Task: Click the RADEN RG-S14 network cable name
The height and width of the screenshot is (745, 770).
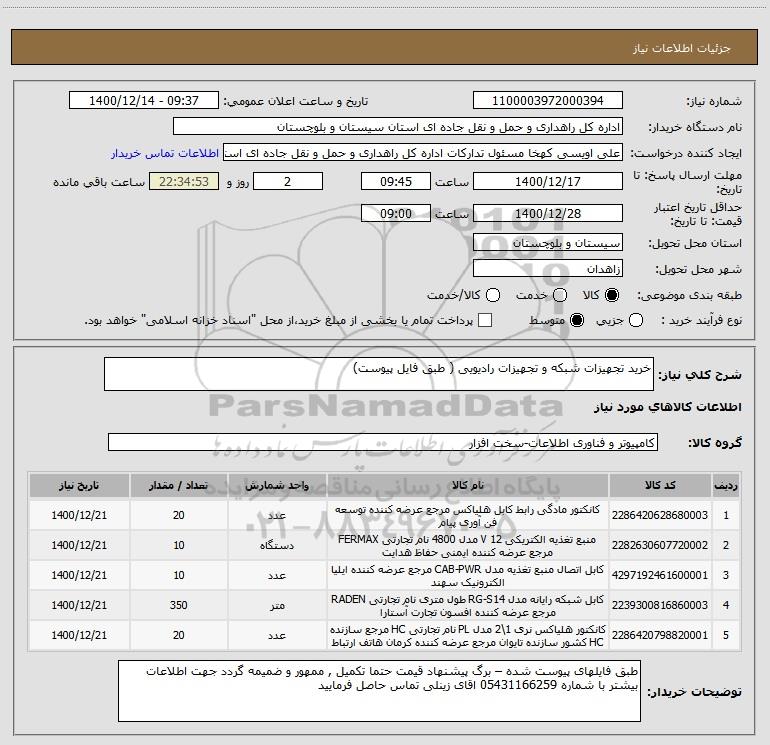Action: click(x=468, y=606)
